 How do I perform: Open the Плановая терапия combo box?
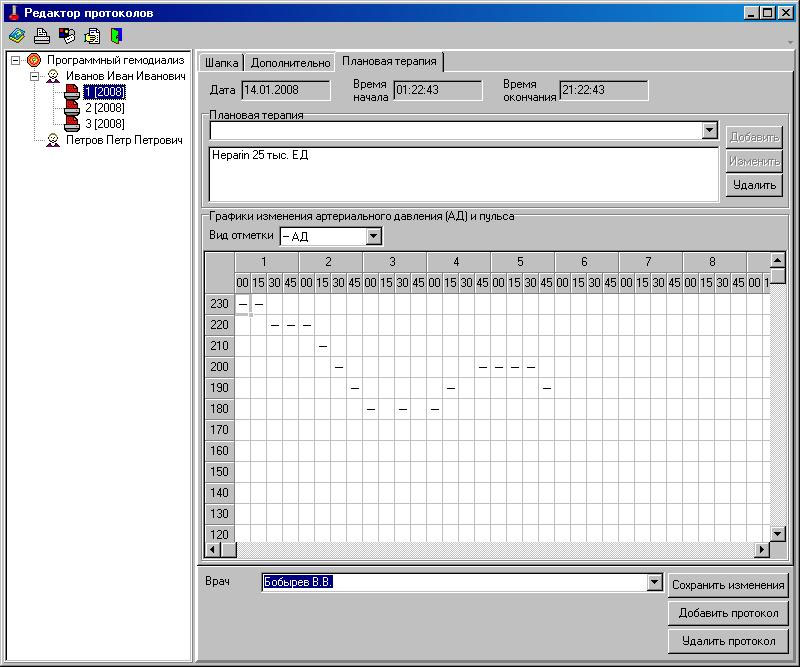[x=710, y=131]
